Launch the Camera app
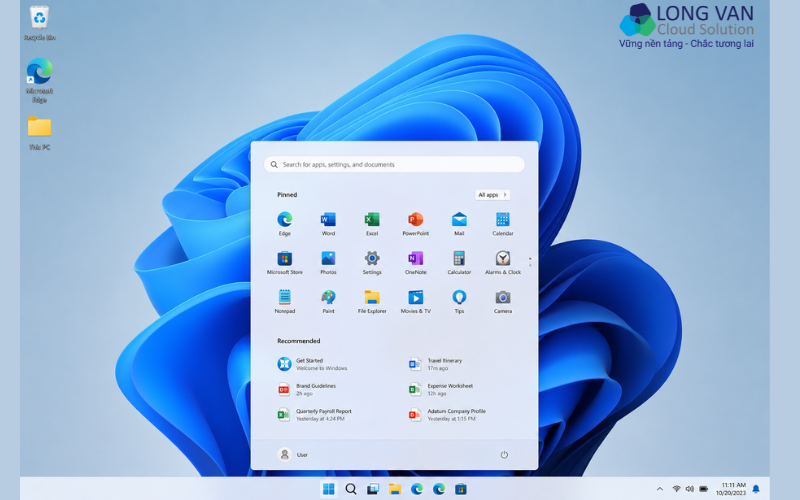The height and width of the screenshot is (500, 800). (x=503, y=302)
